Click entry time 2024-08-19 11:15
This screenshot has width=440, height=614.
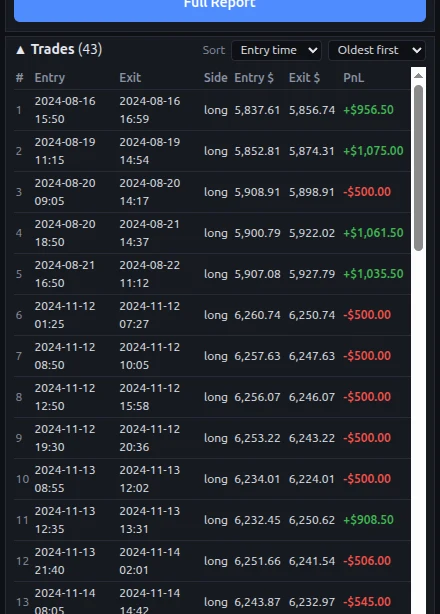click(65, 151)
